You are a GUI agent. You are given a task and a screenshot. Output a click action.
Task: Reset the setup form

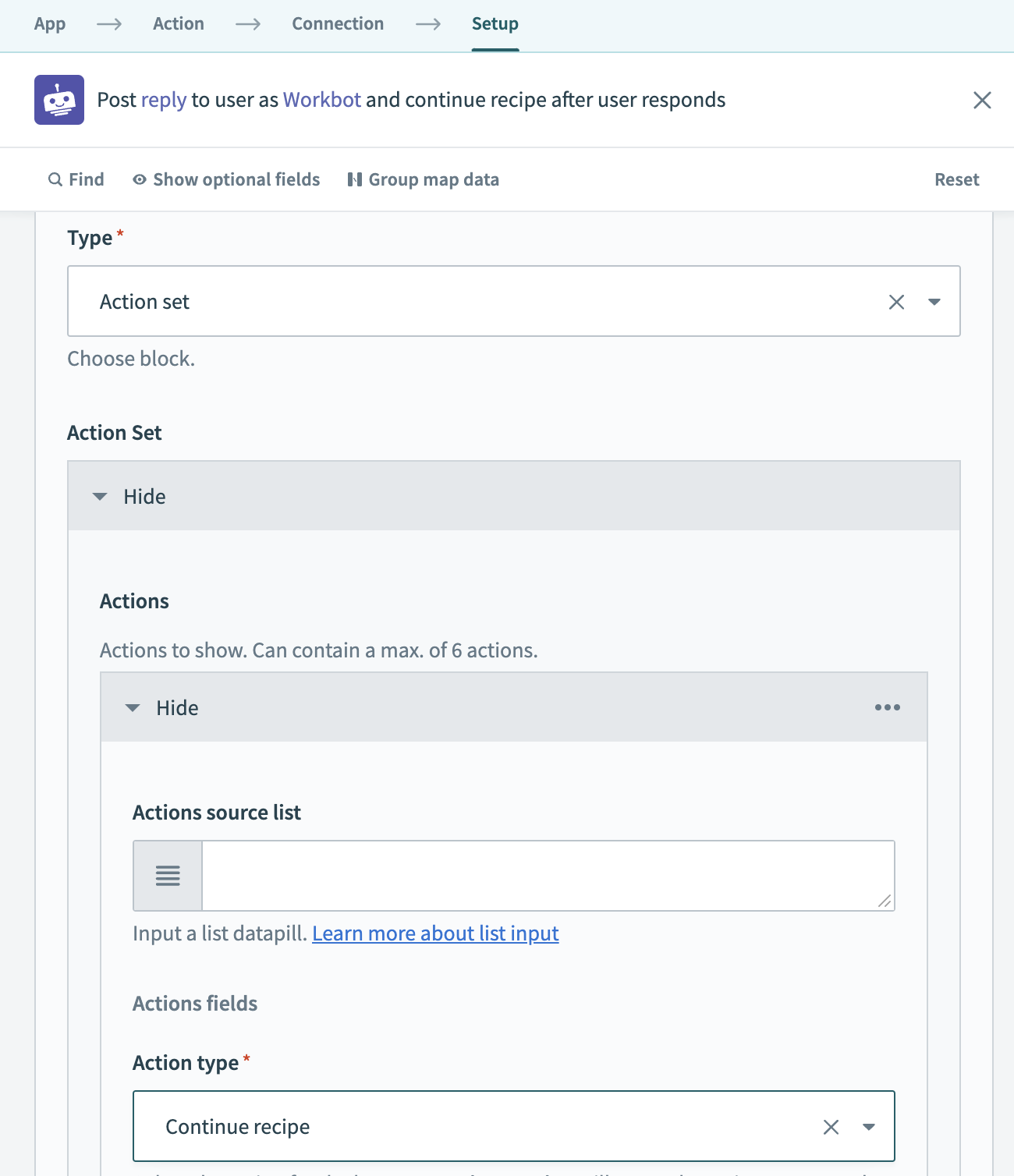956,179
